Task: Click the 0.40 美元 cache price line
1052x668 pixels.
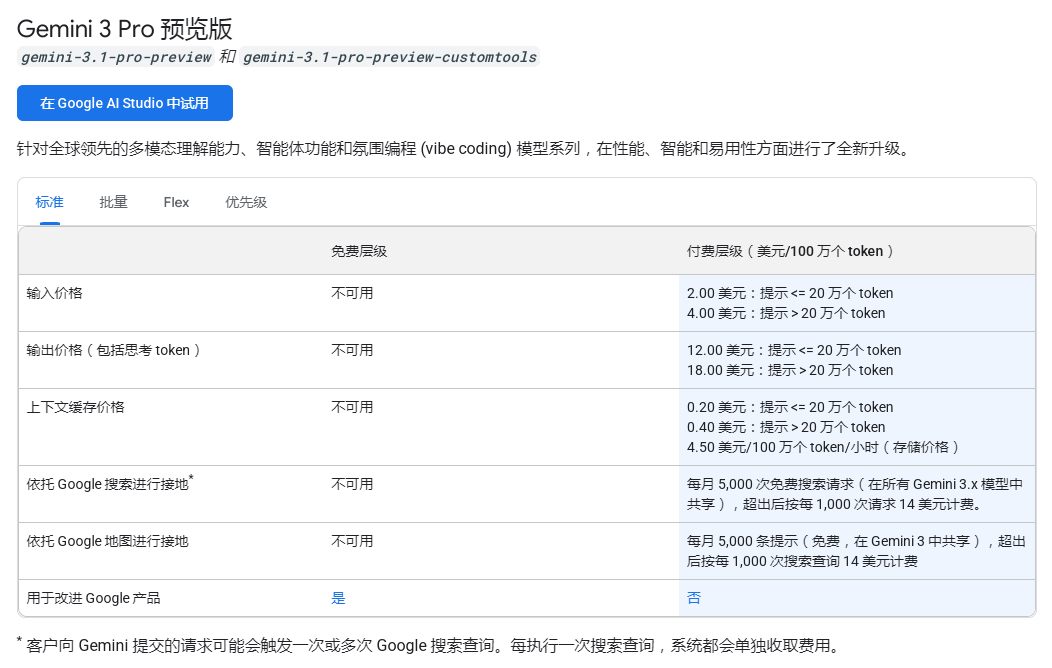Action: [x=786, y=427]
